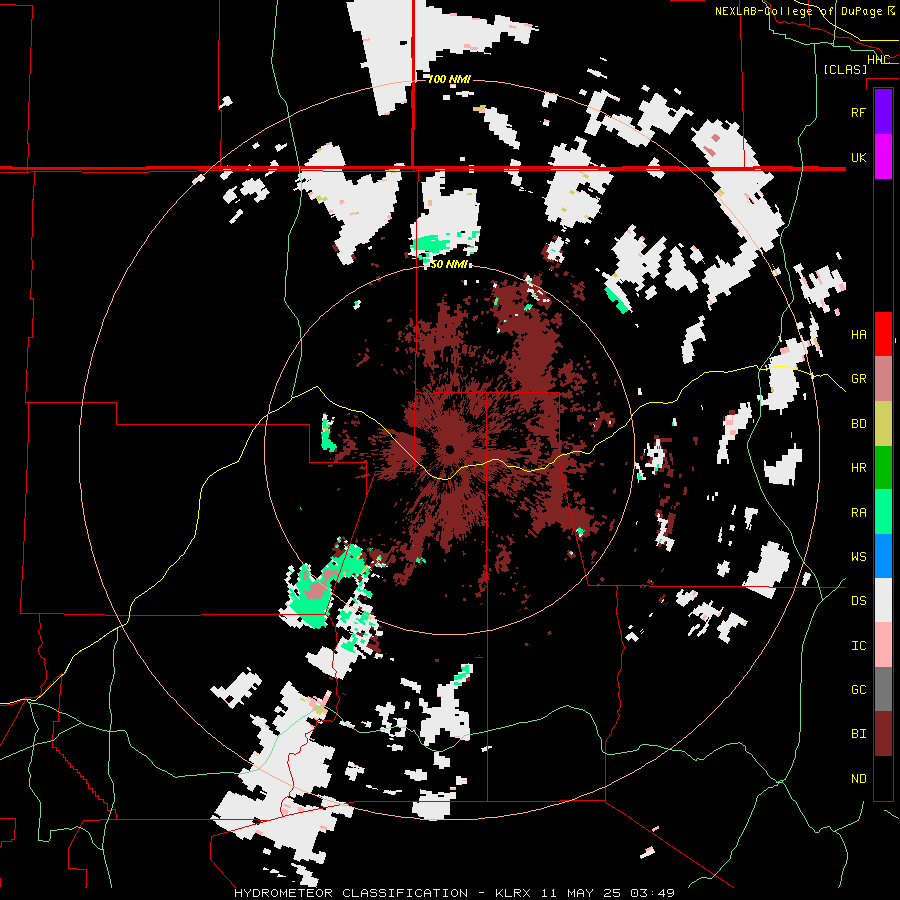Click the GC gray legend swatch
900x900 pixels.
pos(883,689)
